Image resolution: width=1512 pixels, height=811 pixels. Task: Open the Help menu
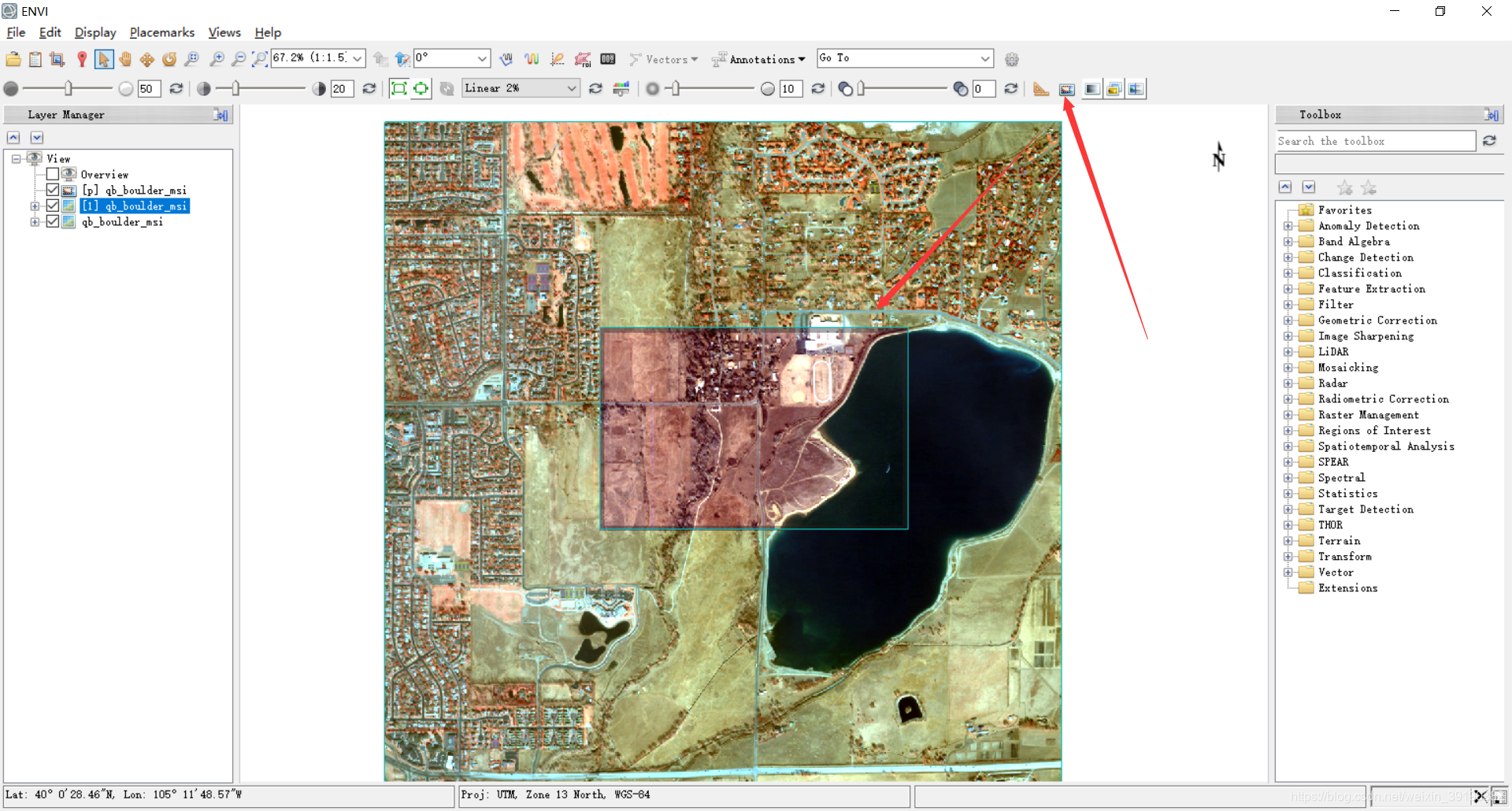tap(268, 32)
